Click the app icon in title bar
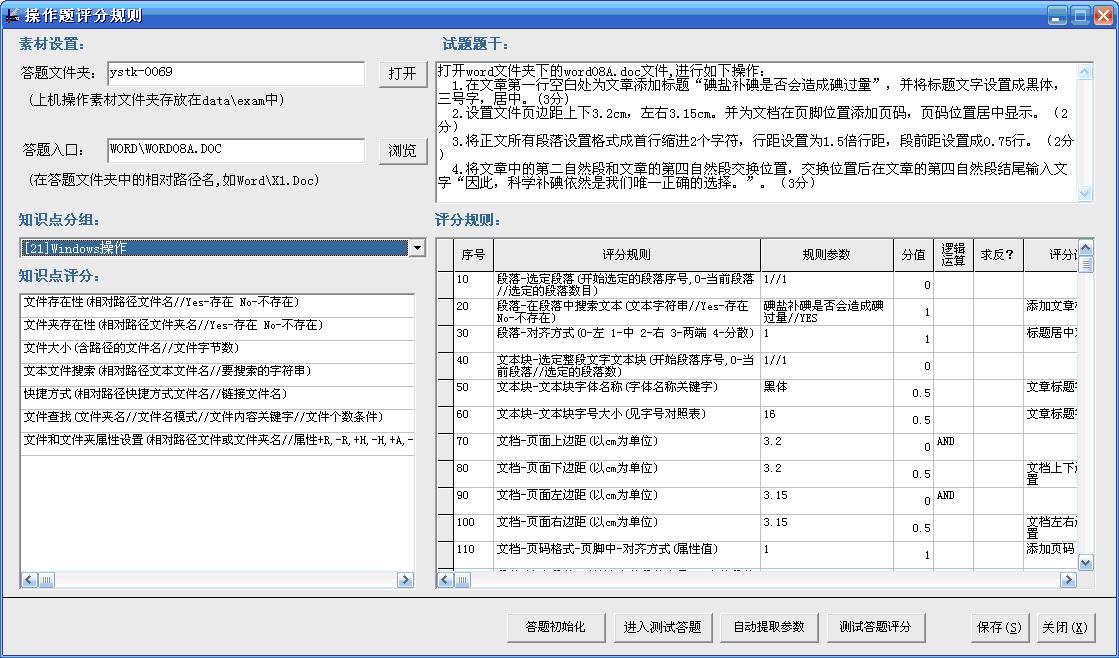The image size is (1119, 658). 13,16
